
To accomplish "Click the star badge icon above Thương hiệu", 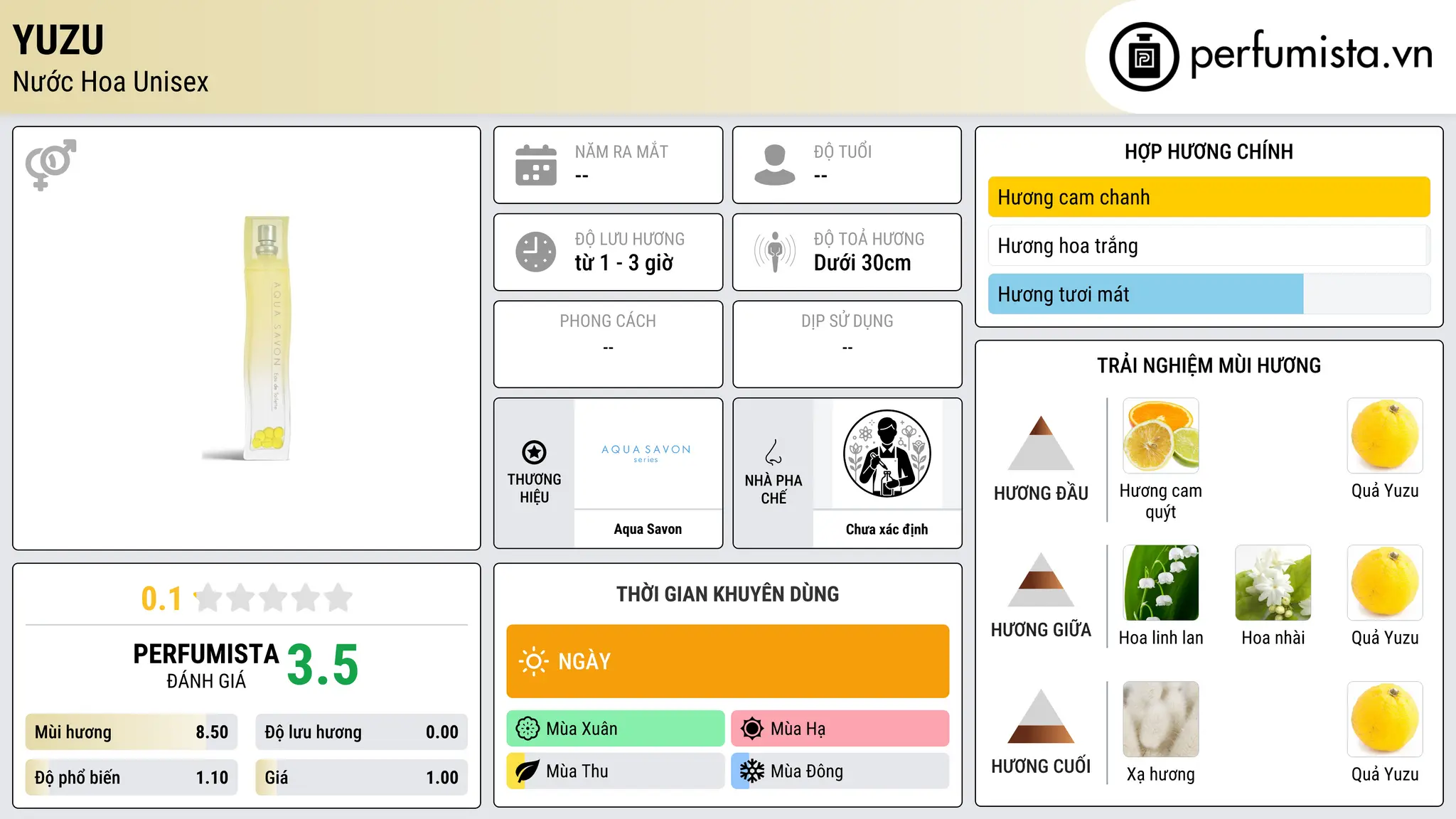I will point(534,452).
